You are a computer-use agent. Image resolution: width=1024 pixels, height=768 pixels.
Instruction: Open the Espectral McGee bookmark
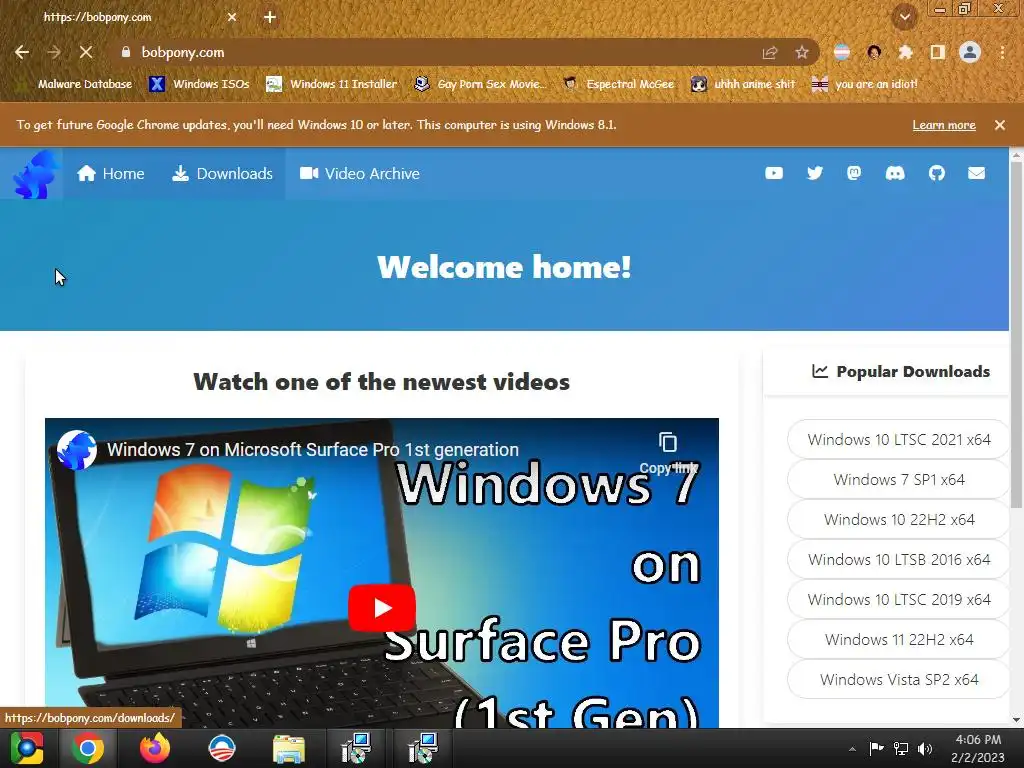click(x=619, y=84)
